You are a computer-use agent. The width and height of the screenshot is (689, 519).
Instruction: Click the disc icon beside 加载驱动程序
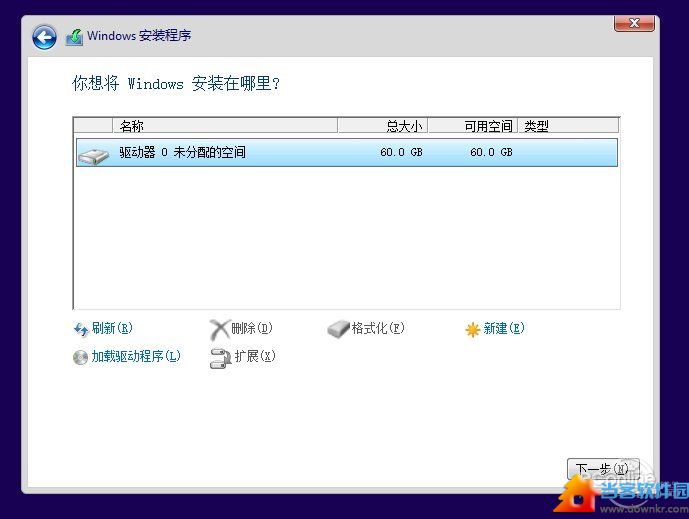[80, 357]
